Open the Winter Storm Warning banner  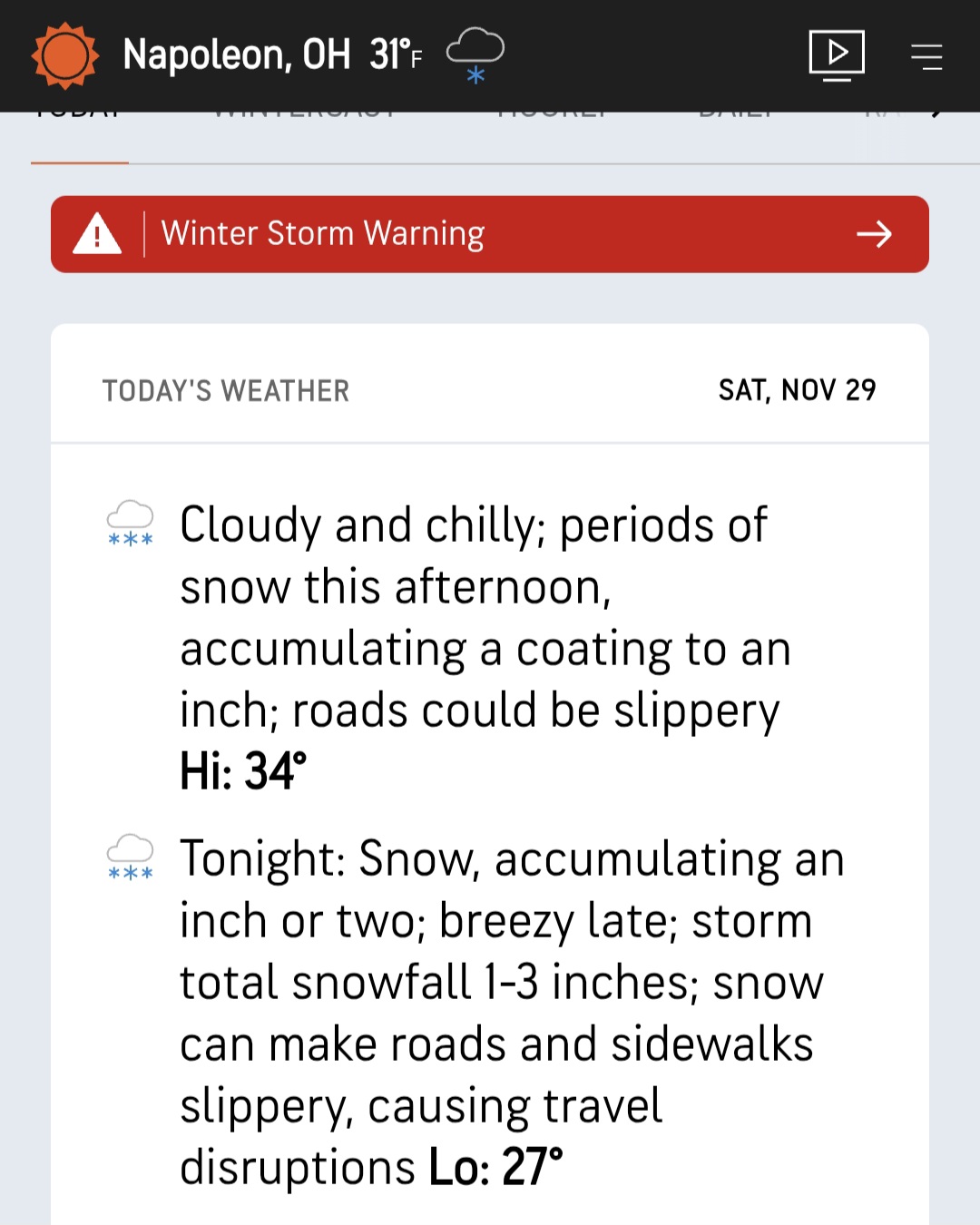[x=490, y=234]
